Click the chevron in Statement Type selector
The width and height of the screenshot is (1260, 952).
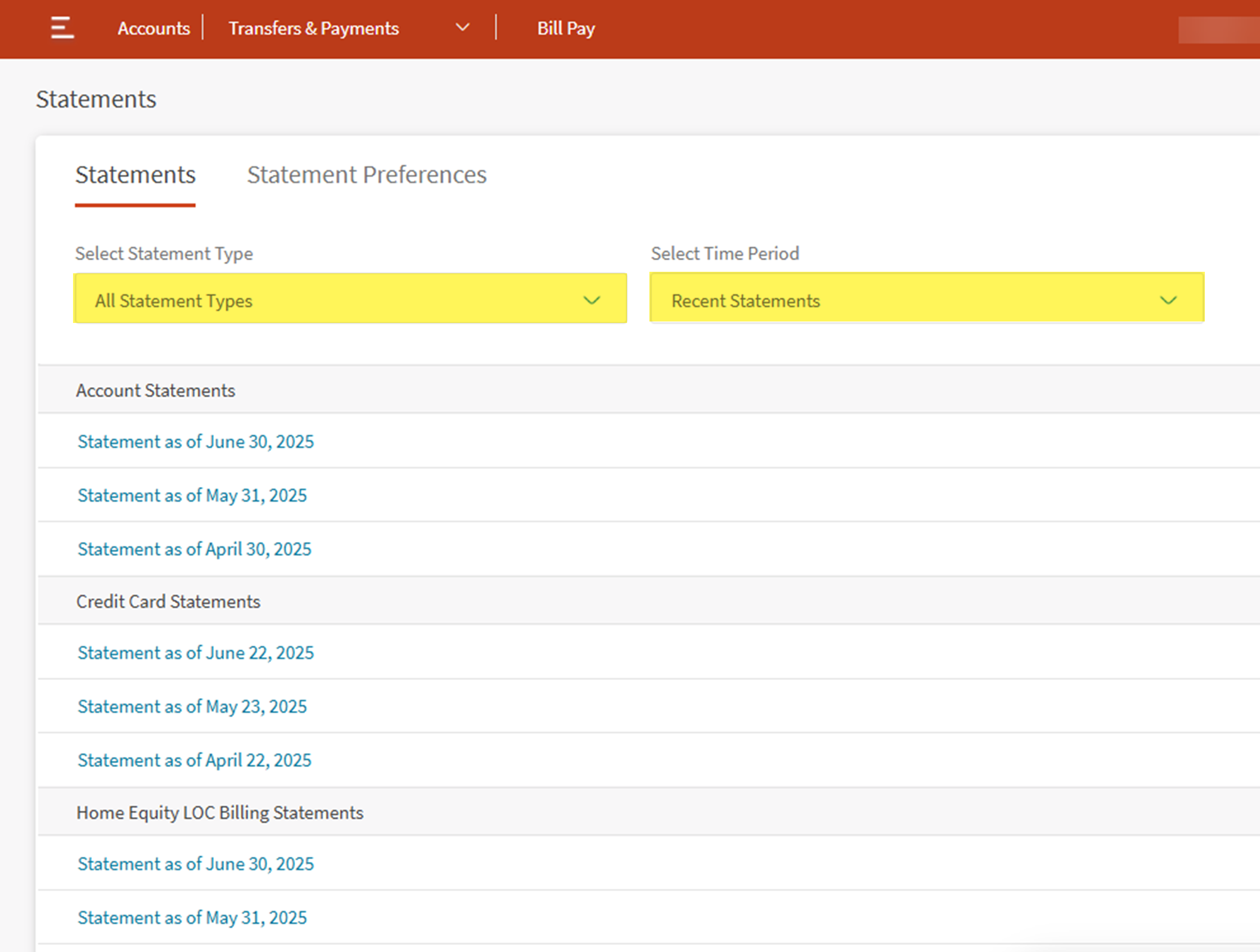point(592,300)
